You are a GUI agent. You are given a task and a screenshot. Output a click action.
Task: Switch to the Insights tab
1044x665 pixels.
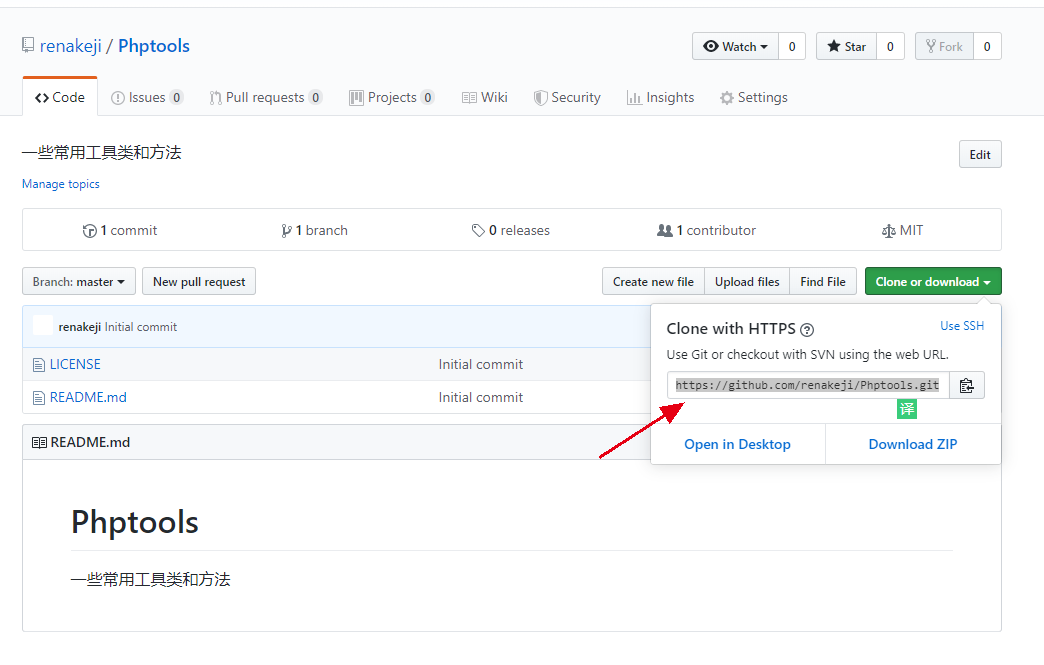click(x=660, y=98)
